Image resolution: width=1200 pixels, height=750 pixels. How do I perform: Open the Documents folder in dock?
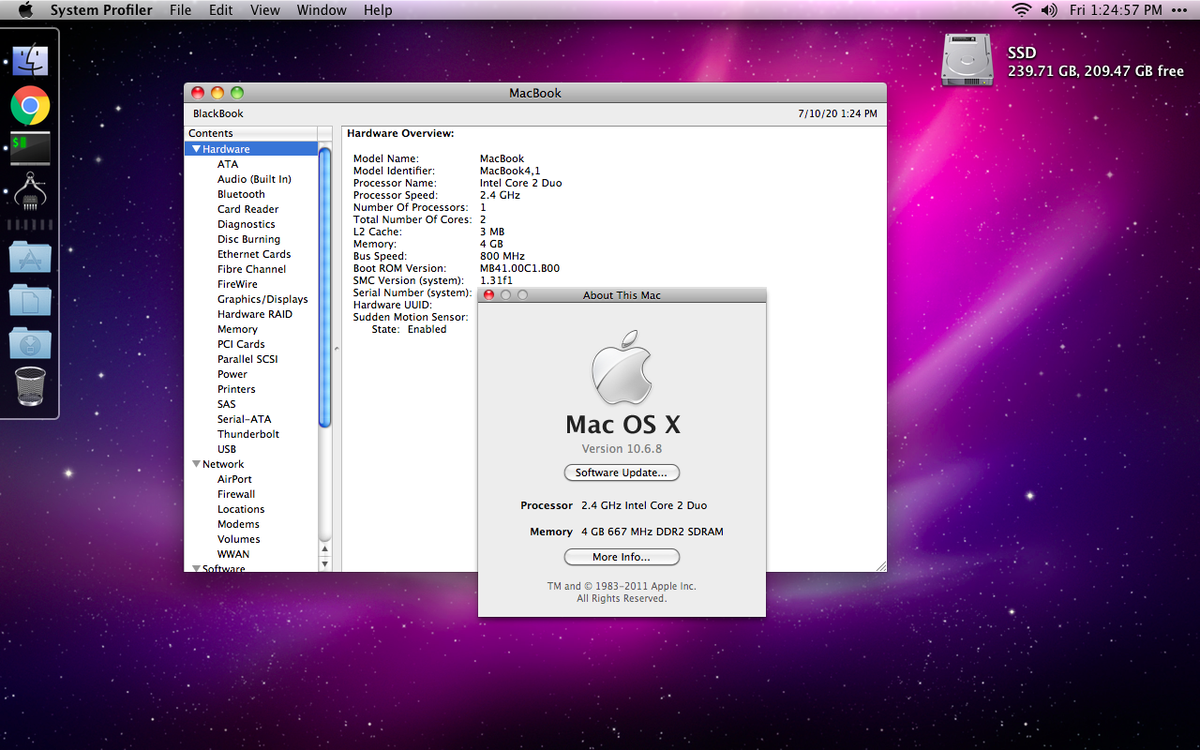click(30, 300)
